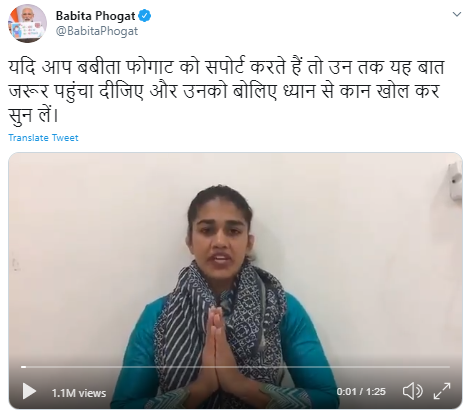
Task: Click the first line of Hindi tweet text
Action: 226,67
